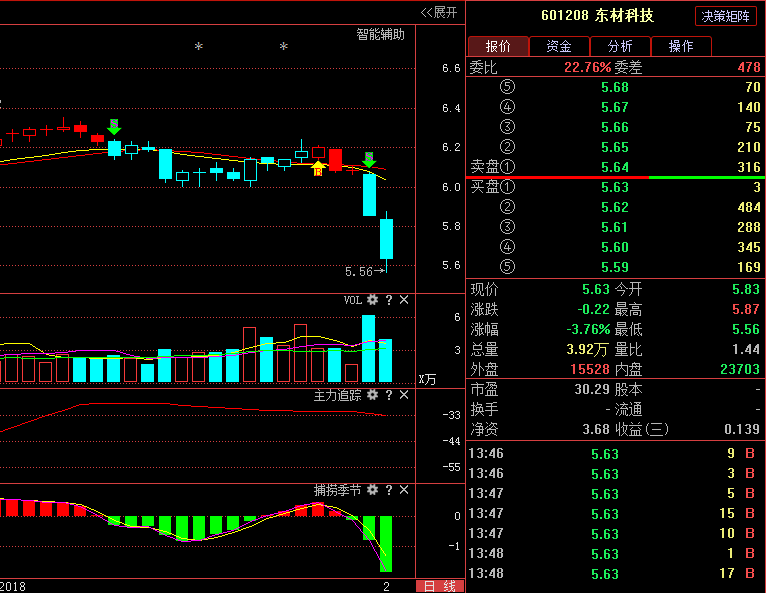Expand the chart using <<展开

(x=438, y=12)
